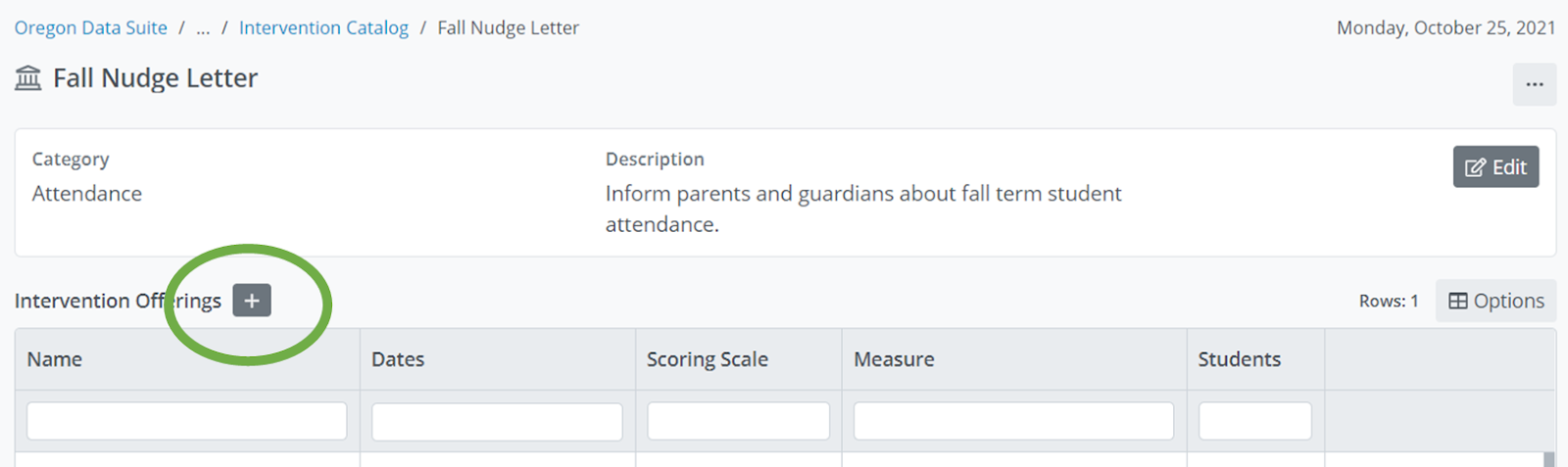
Task: Sort by the Measure column header
Action: pos(894,359)
